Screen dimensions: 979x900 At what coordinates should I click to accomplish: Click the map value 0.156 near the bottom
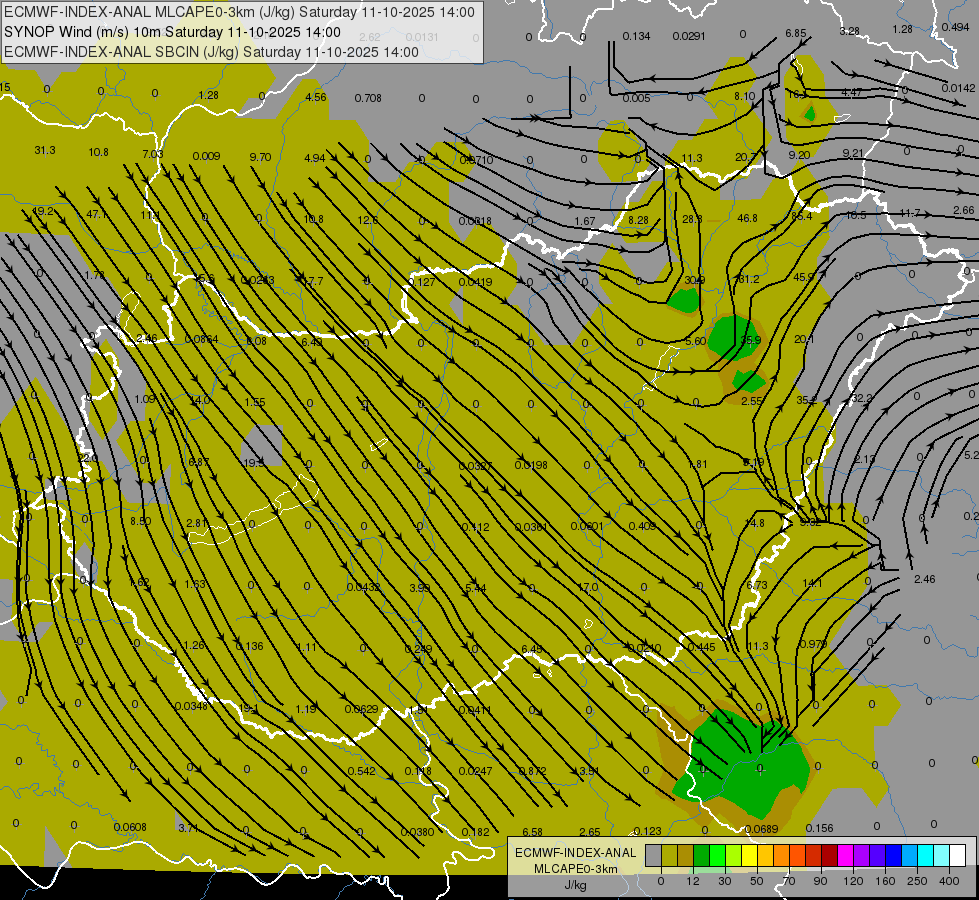point(819,828)
